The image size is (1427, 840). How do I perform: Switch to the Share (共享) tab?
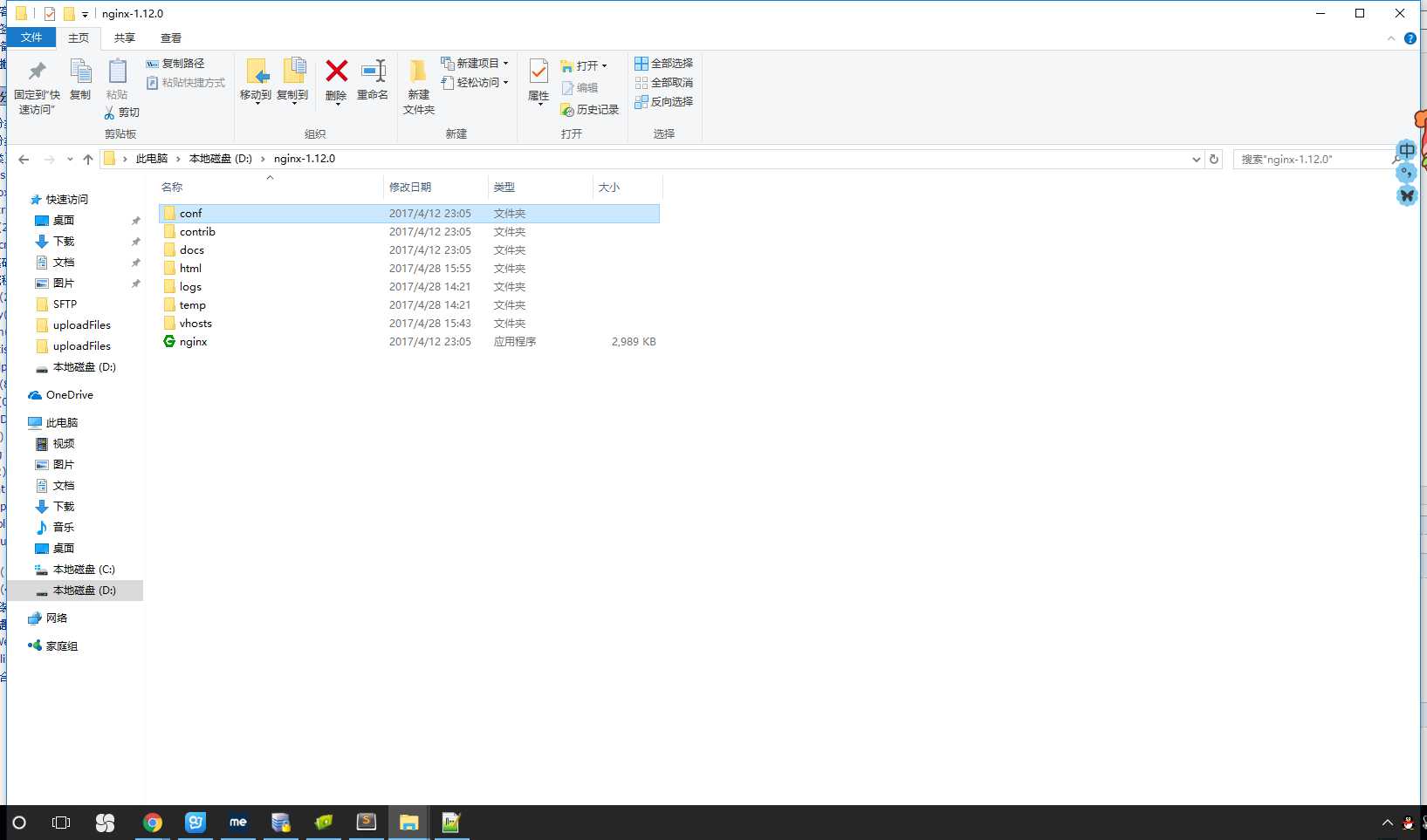[x=125, y=38]
